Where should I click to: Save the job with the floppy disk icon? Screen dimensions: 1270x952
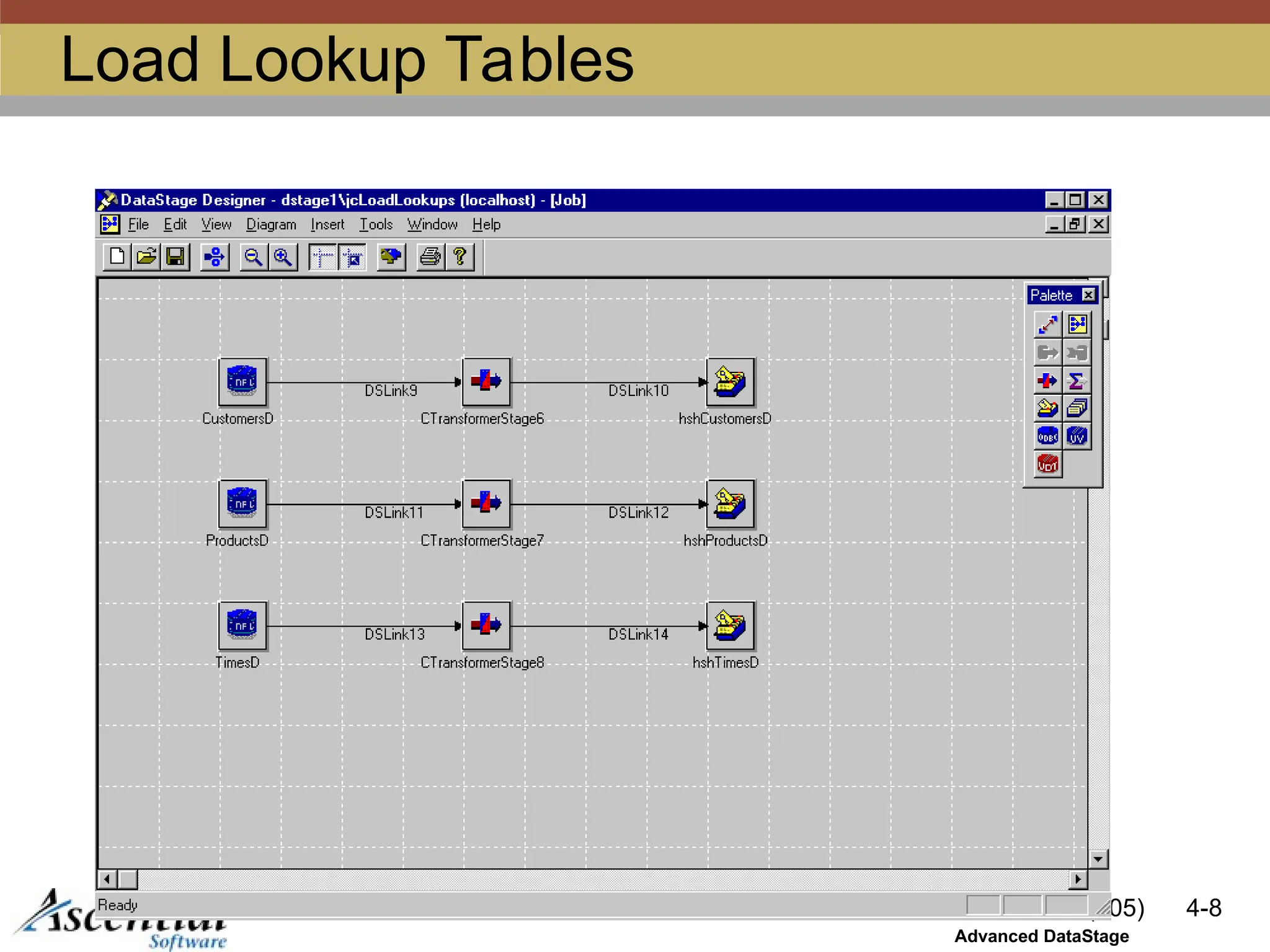point(175,257)
